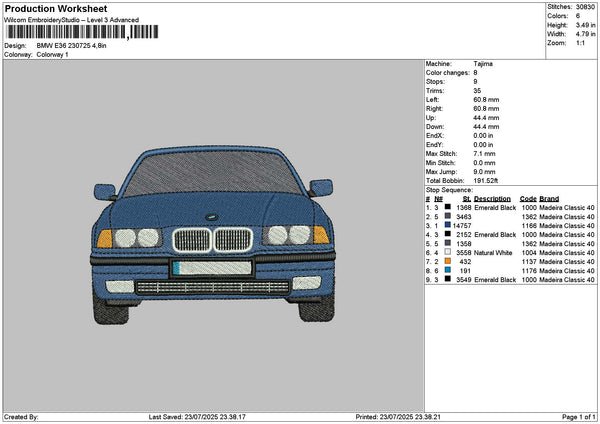The height and width of the screenshot is (424, 600).
Task: Click the Page 1 of 1 footer label
Action: click(579, 417)
